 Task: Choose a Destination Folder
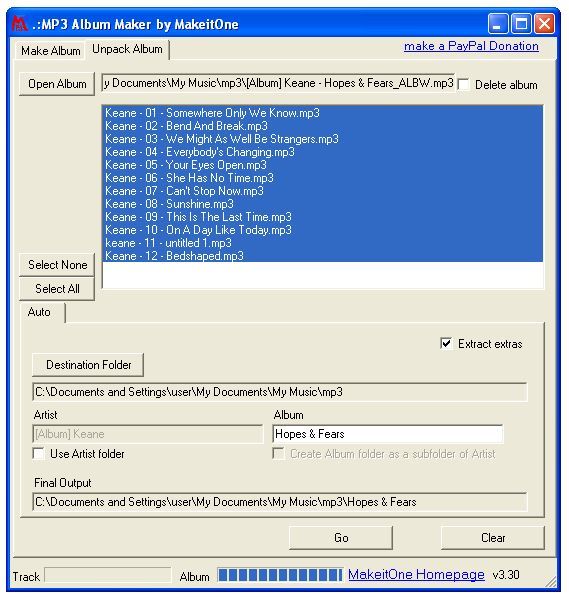pyautogui.click(x=88, y=365)
